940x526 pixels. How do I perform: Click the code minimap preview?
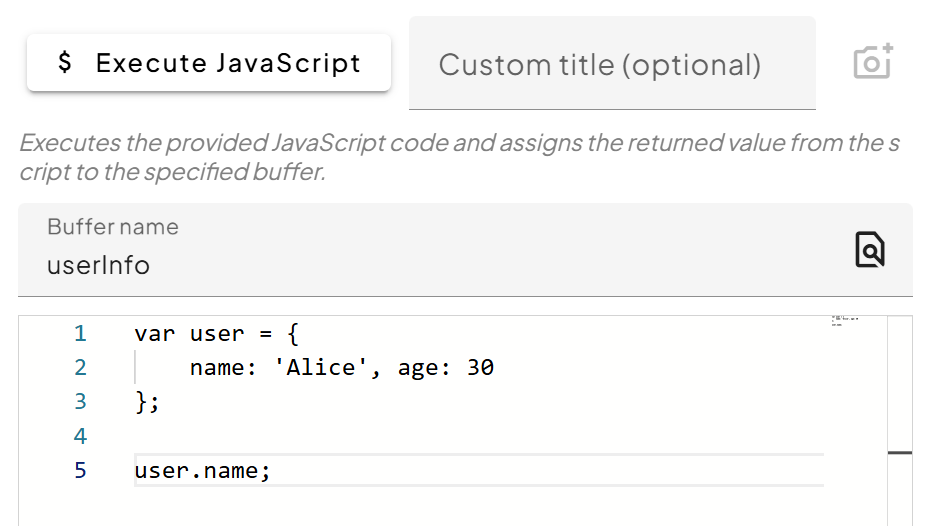845,320
